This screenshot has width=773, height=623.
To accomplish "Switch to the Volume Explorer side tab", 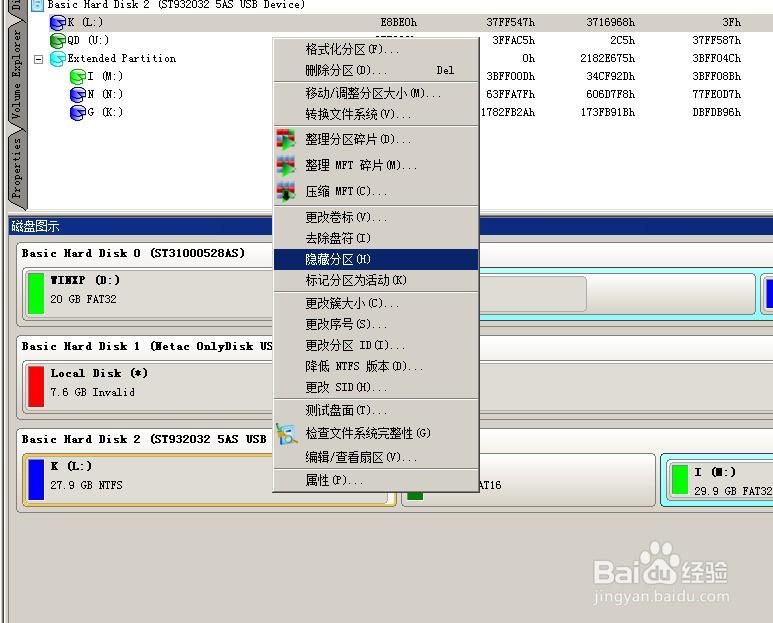I will click(x=17, y=74).
